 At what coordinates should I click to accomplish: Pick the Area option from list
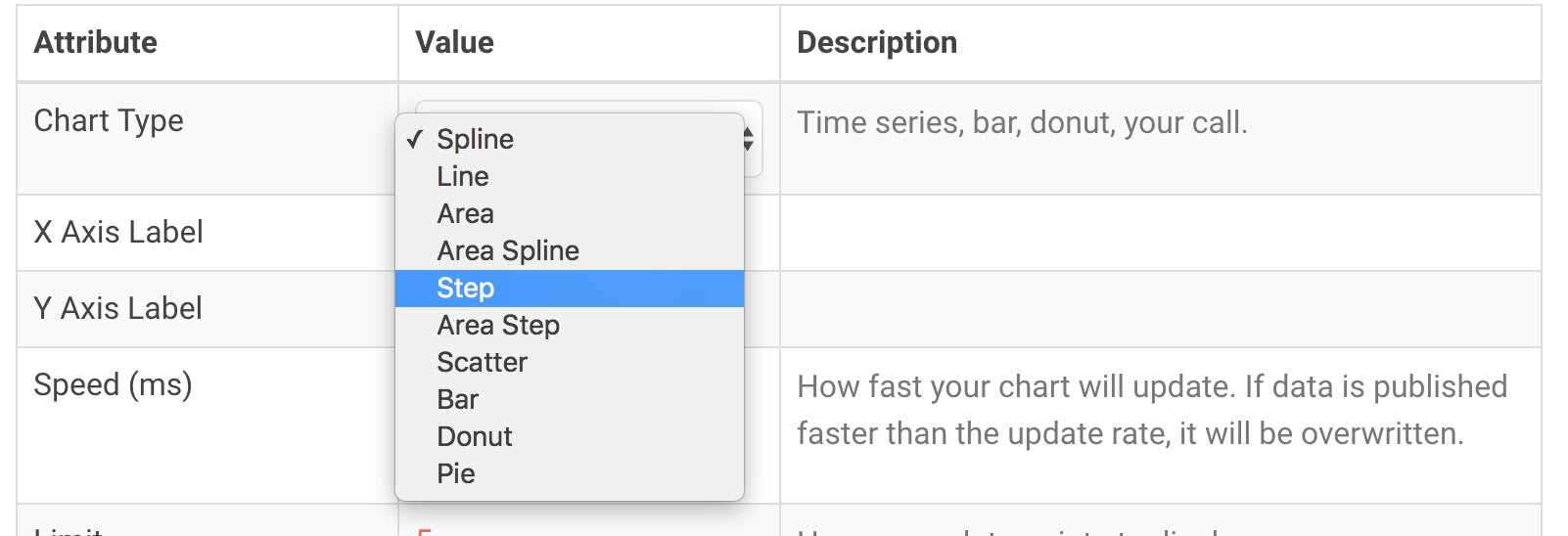point(466,214)
